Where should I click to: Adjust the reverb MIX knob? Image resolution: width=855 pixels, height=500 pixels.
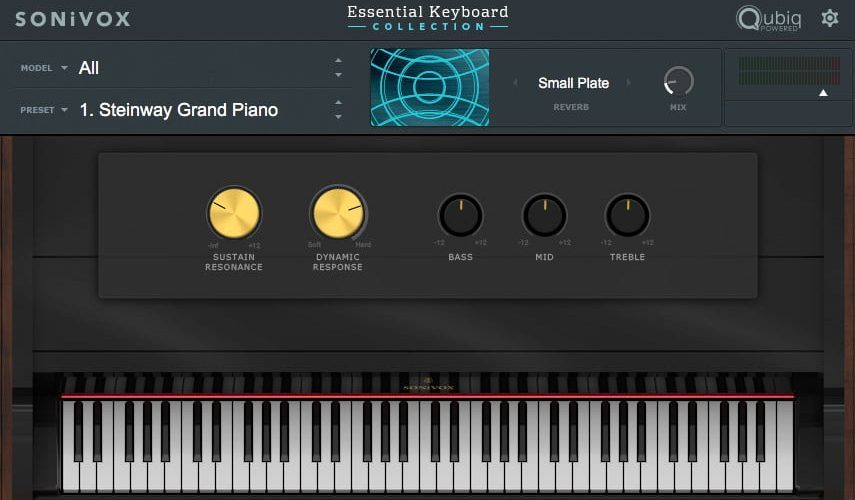678,81
